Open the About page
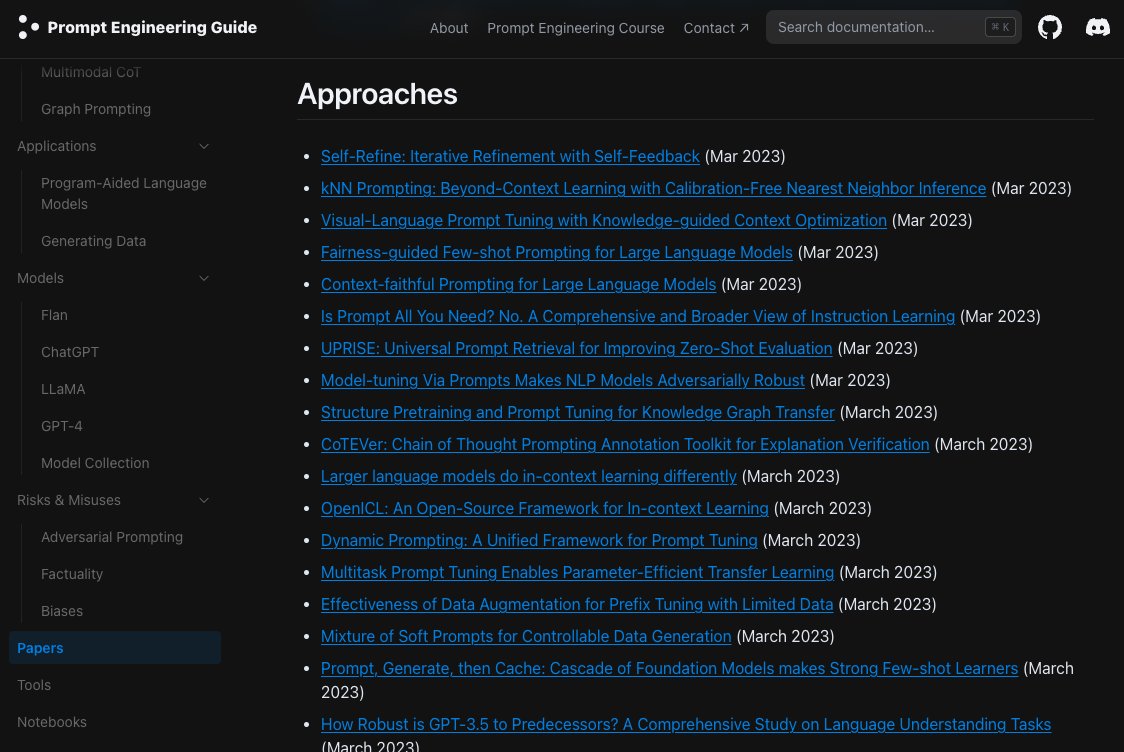Viewport: 1124px width, 752px height. click(x=449, y=28)
